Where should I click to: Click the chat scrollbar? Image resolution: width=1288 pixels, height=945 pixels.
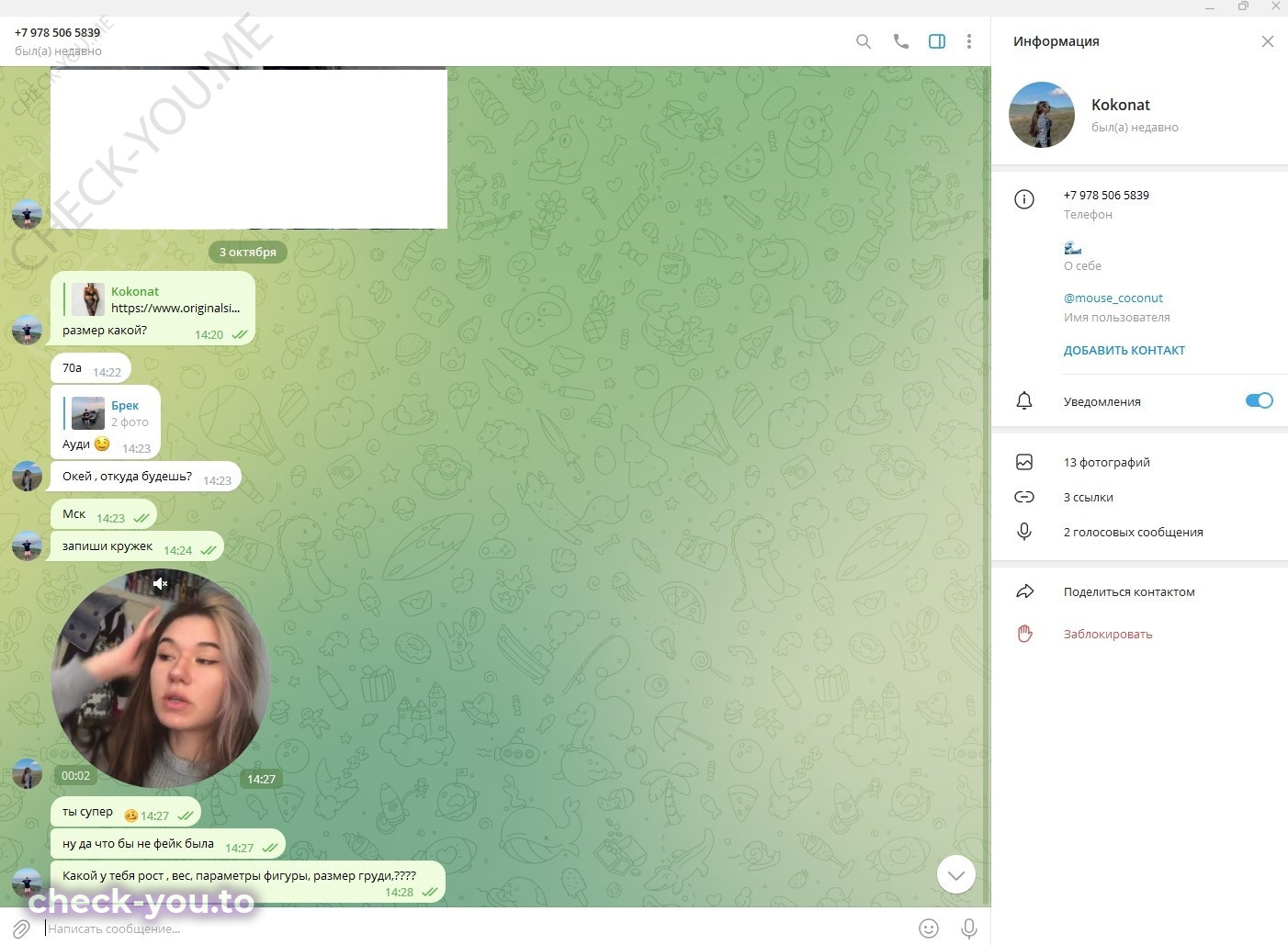pos(986,278)
